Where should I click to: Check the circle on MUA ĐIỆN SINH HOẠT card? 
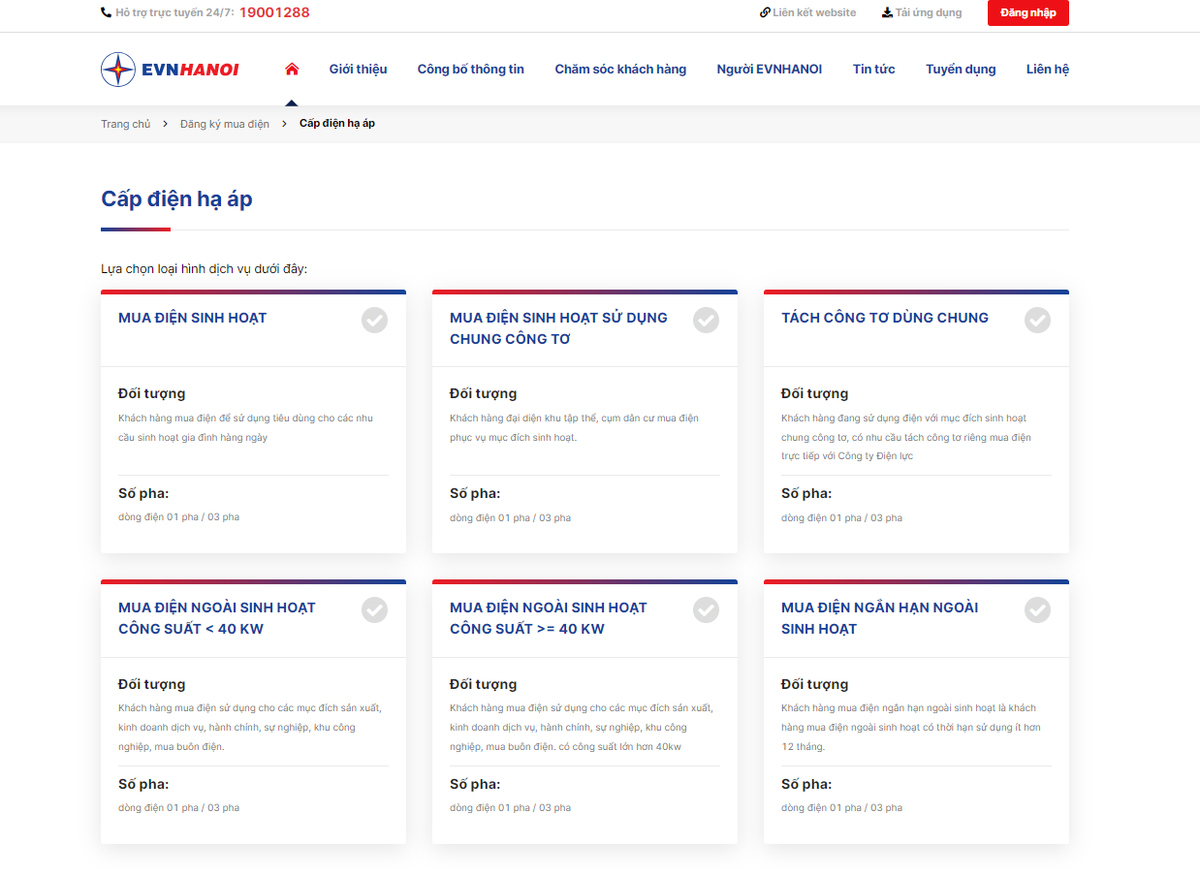(374, 320)
